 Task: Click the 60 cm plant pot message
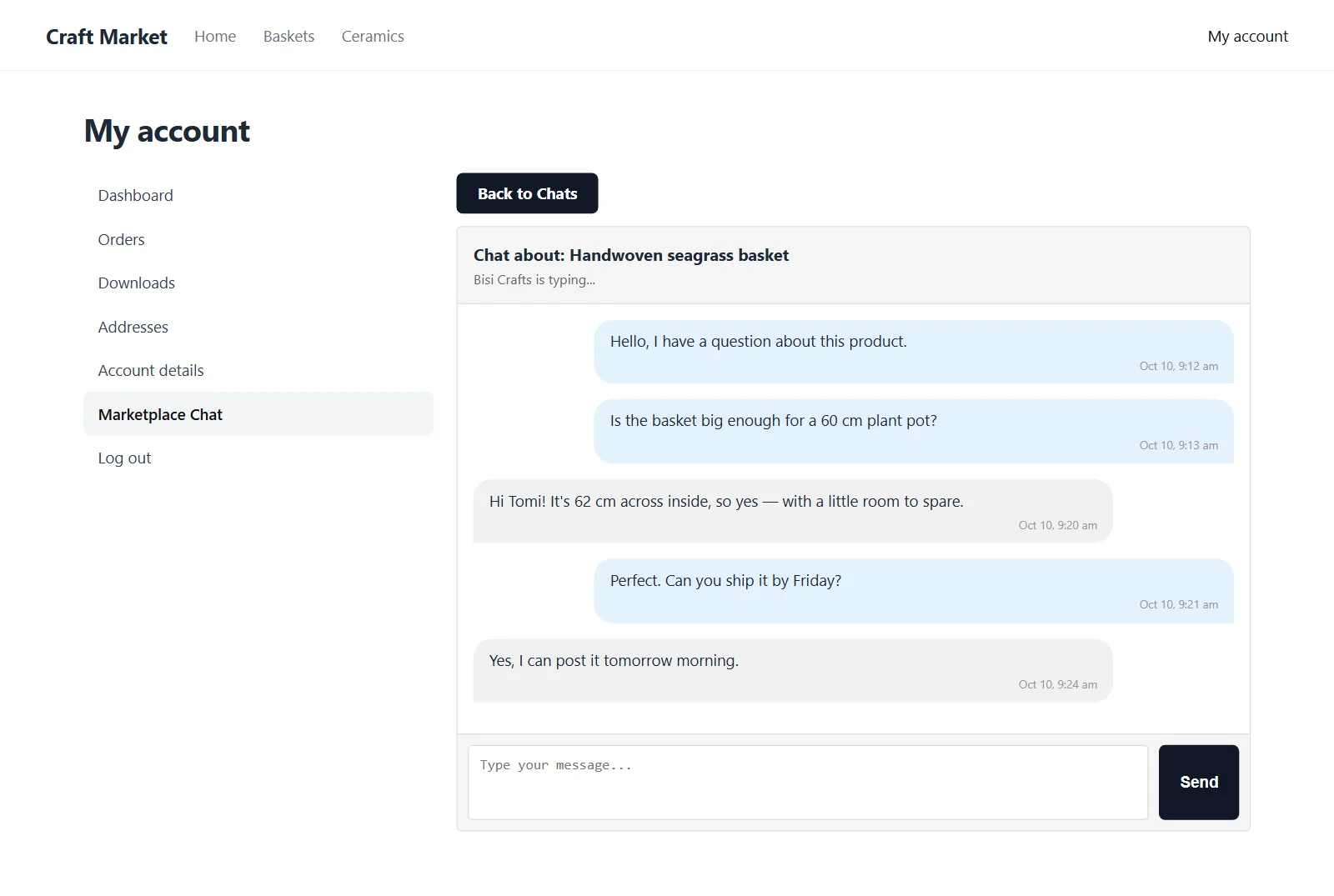[914, 431]
